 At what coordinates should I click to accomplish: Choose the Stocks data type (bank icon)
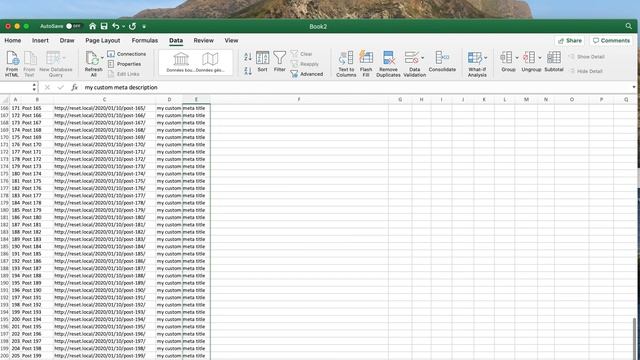point(180,62)
